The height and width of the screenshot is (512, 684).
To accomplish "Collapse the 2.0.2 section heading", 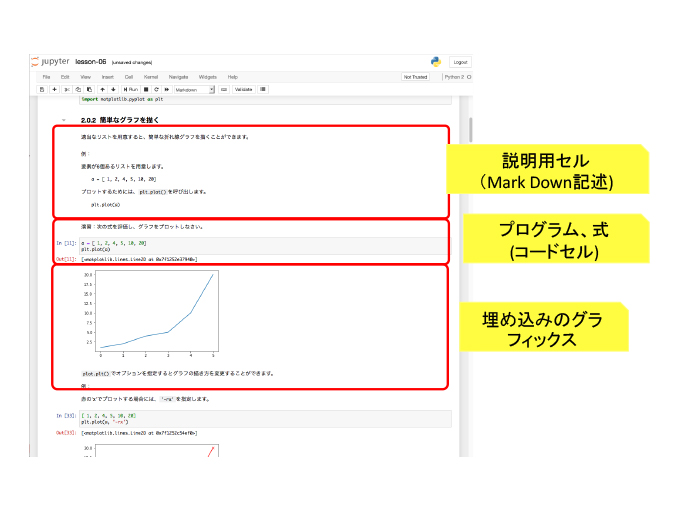I will [63, 120].
